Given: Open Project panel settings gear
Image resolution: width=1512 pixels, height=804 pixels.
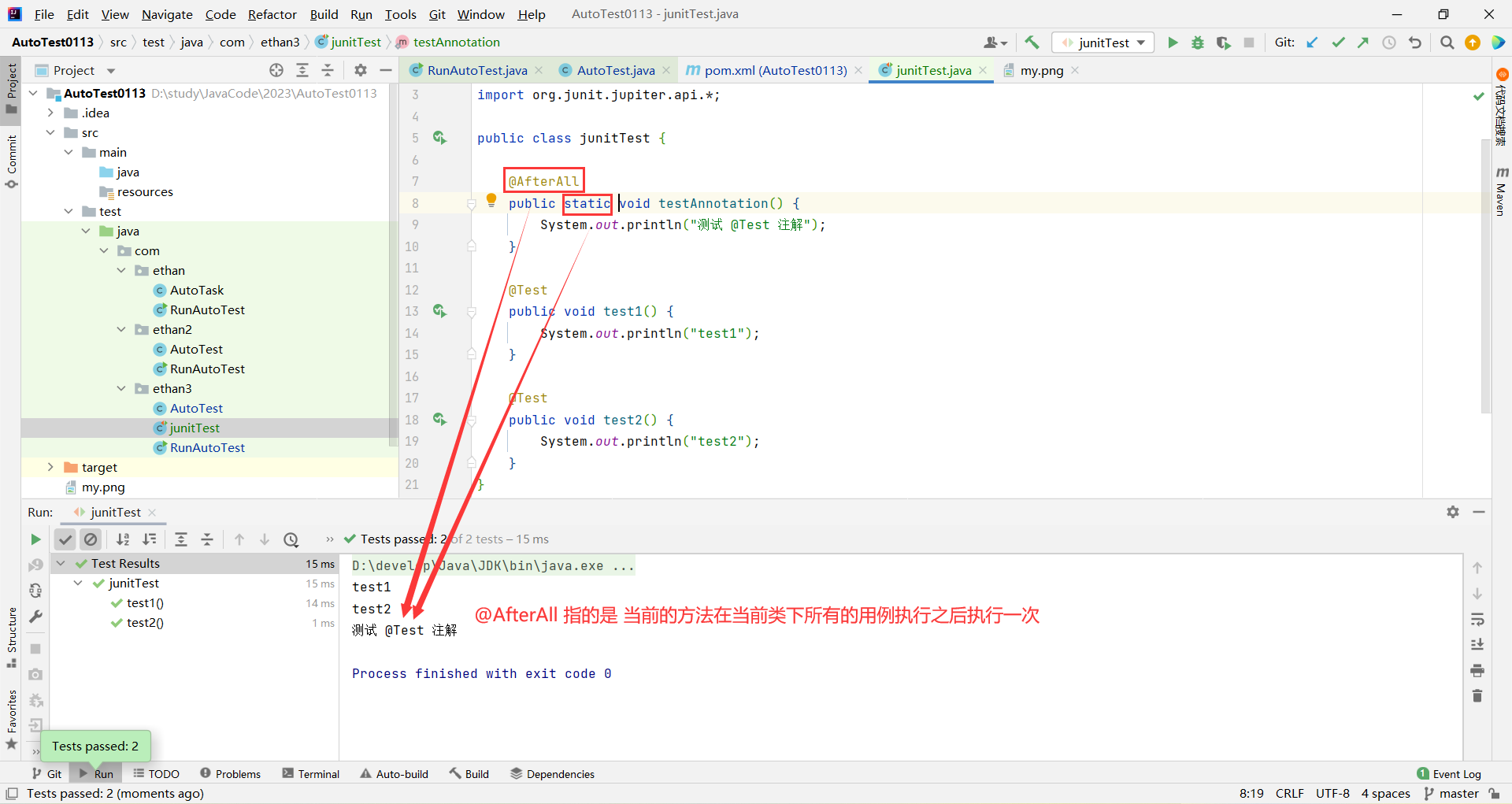Looking at the screenshot, I should 361,70.
